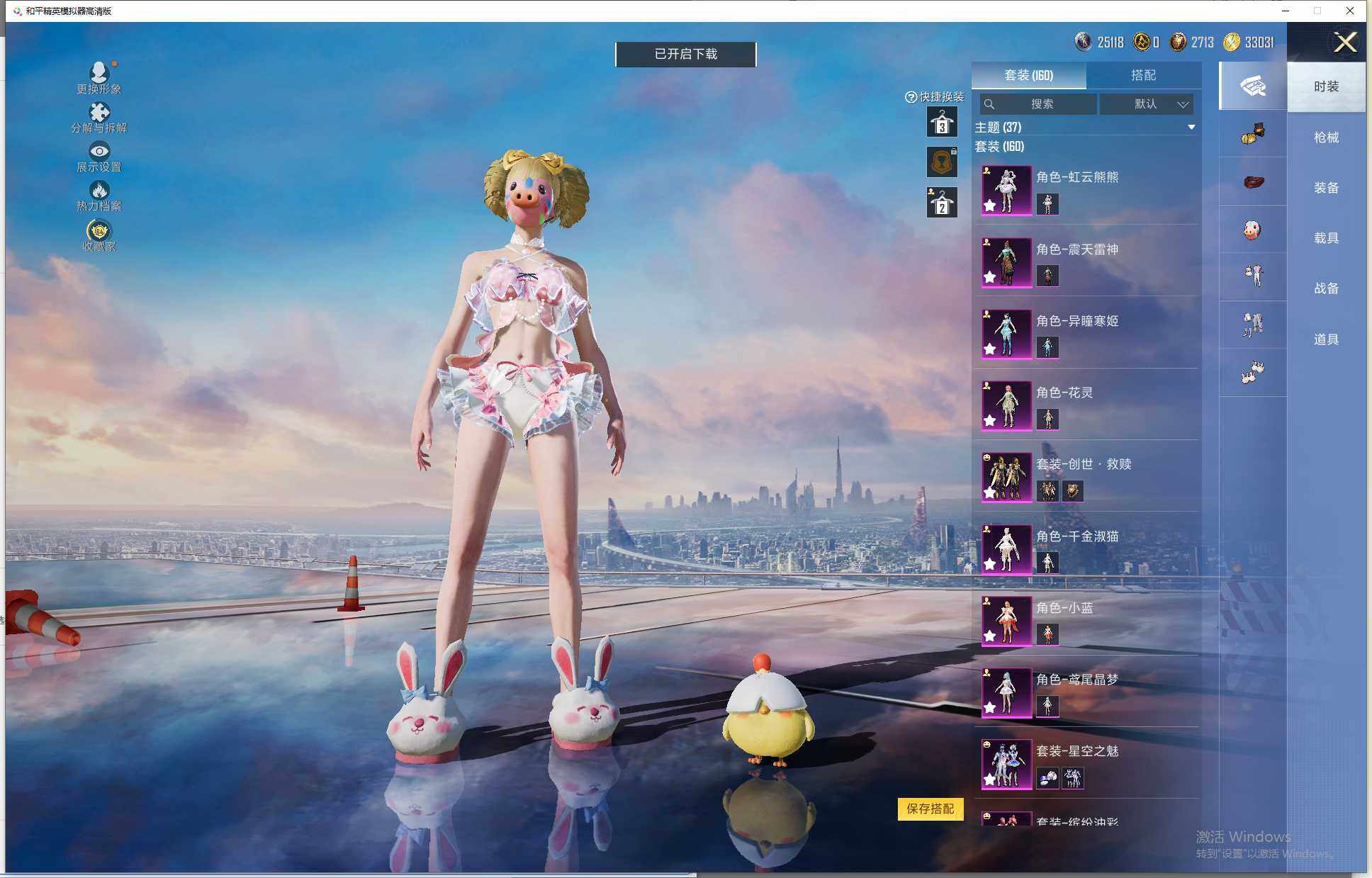
Task: Toggle favorite star on 角色-虹云熊熊
Action: point(990,206)
